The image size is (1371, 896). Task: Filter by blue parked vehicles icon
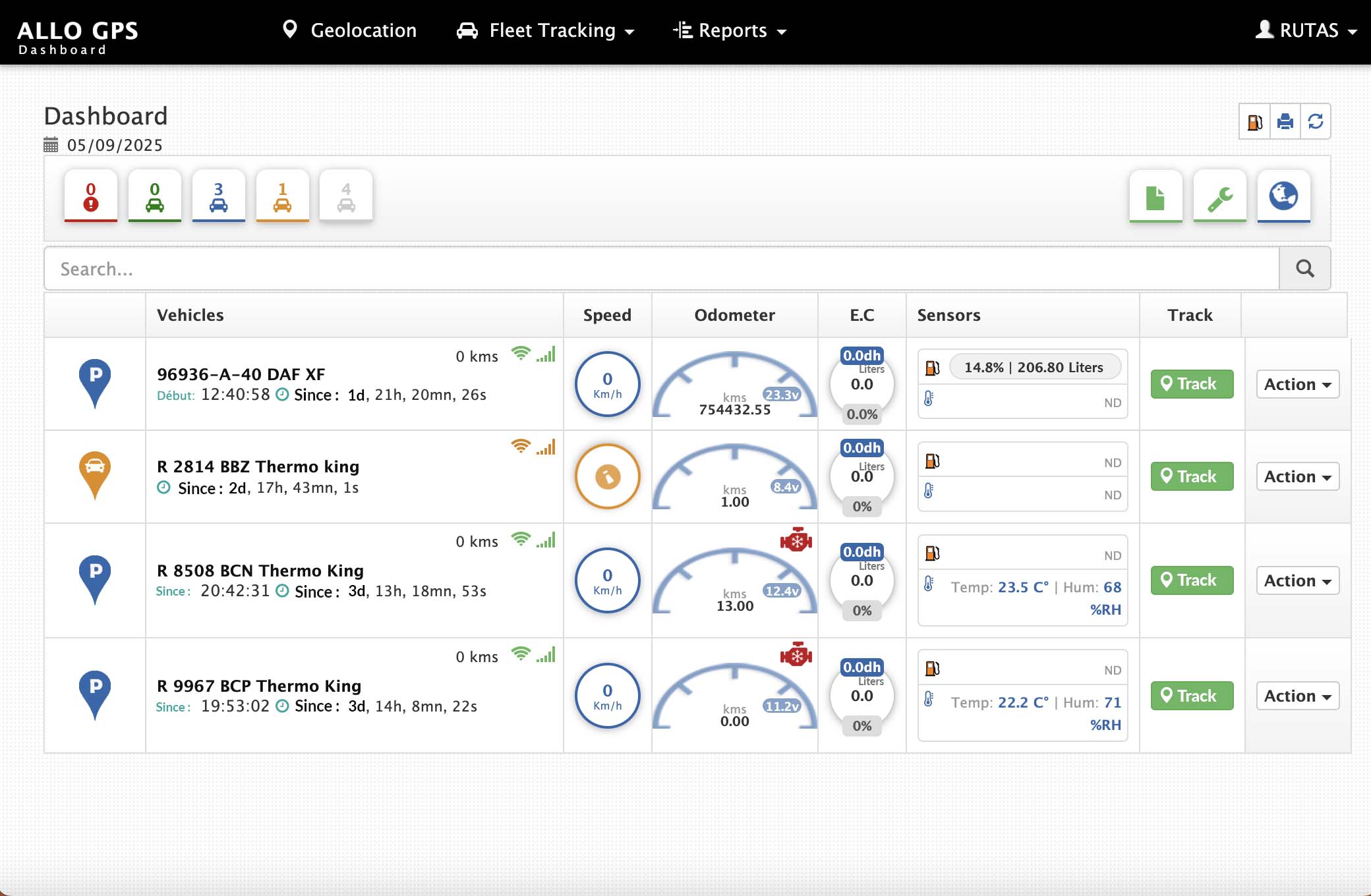click(x=218, y=196)
